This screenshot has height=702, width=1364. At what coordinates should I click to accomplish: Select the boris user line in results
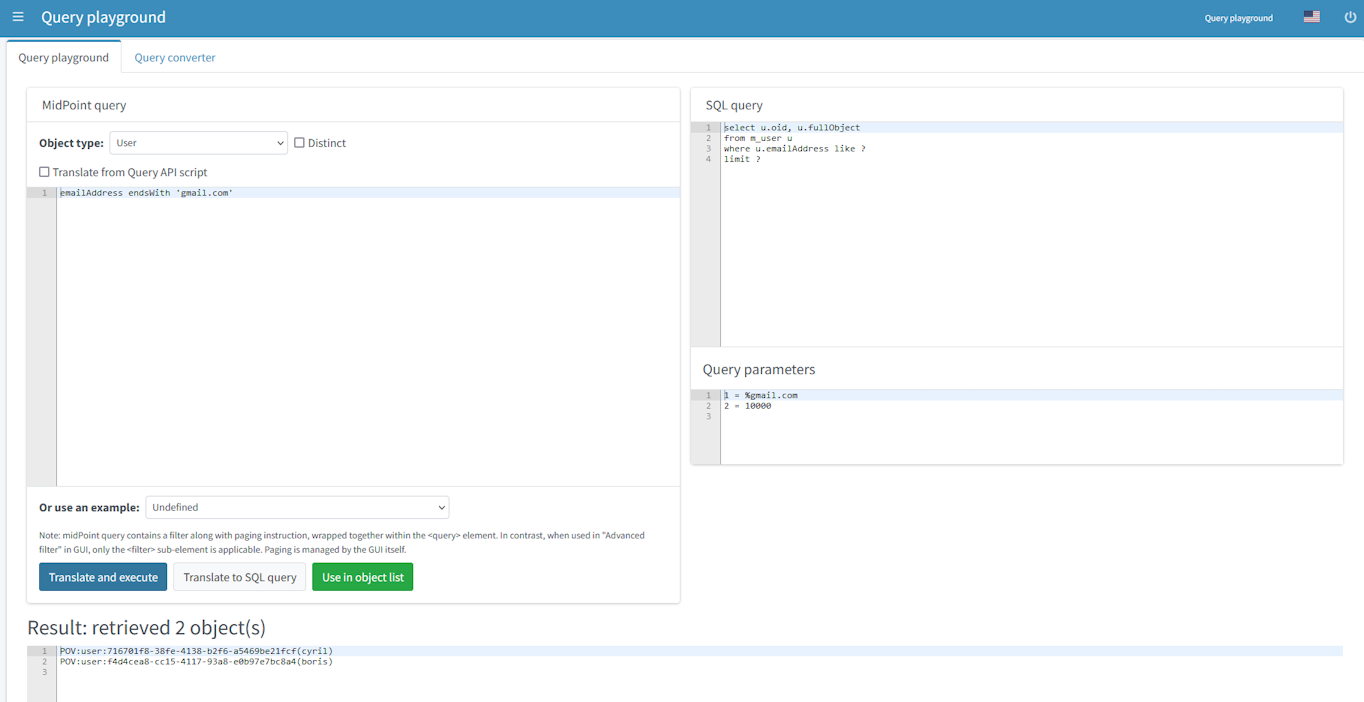[x=196, y=661]
